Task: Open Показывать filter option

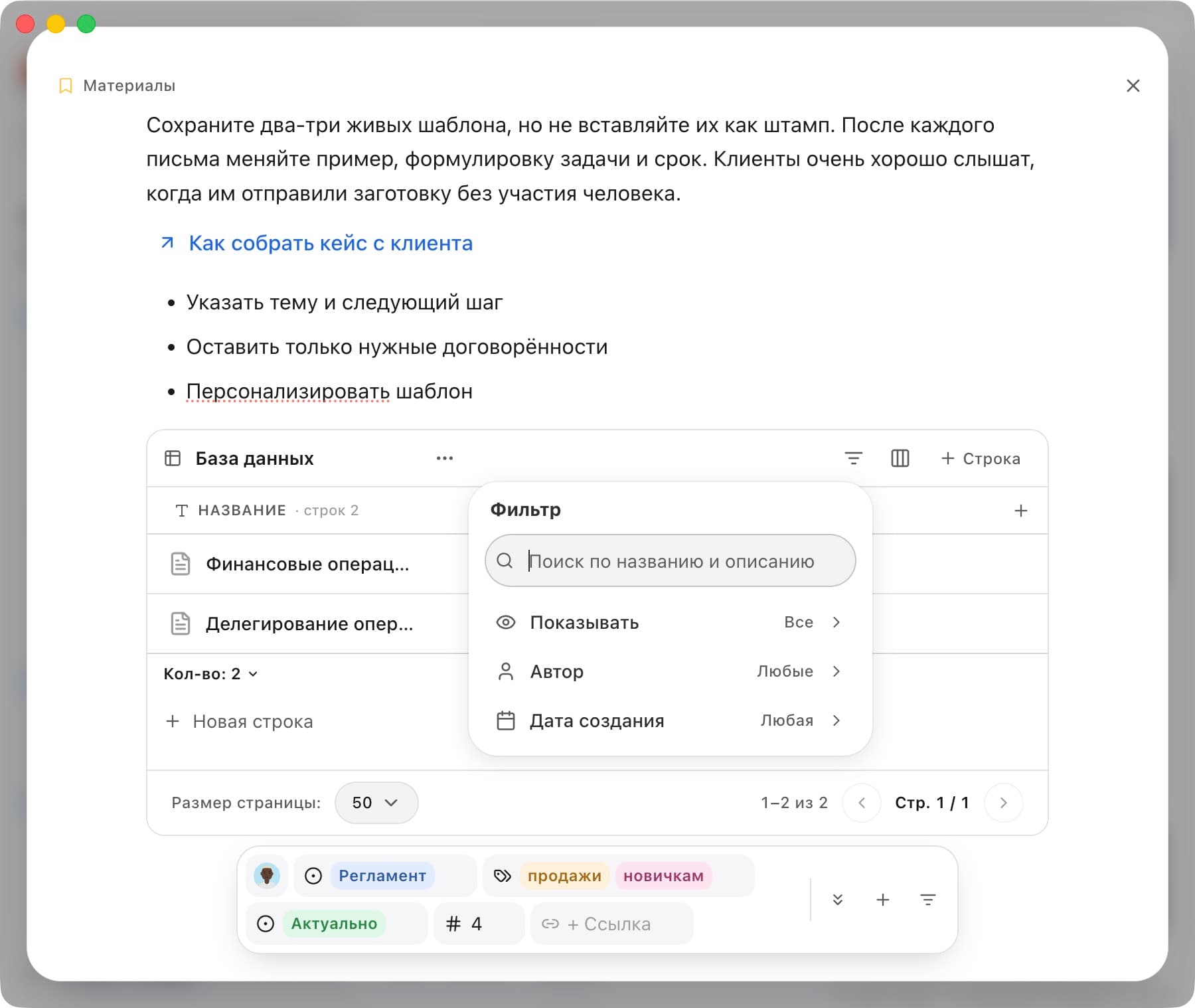Action: pyautogui.click(x=671, y=622)
